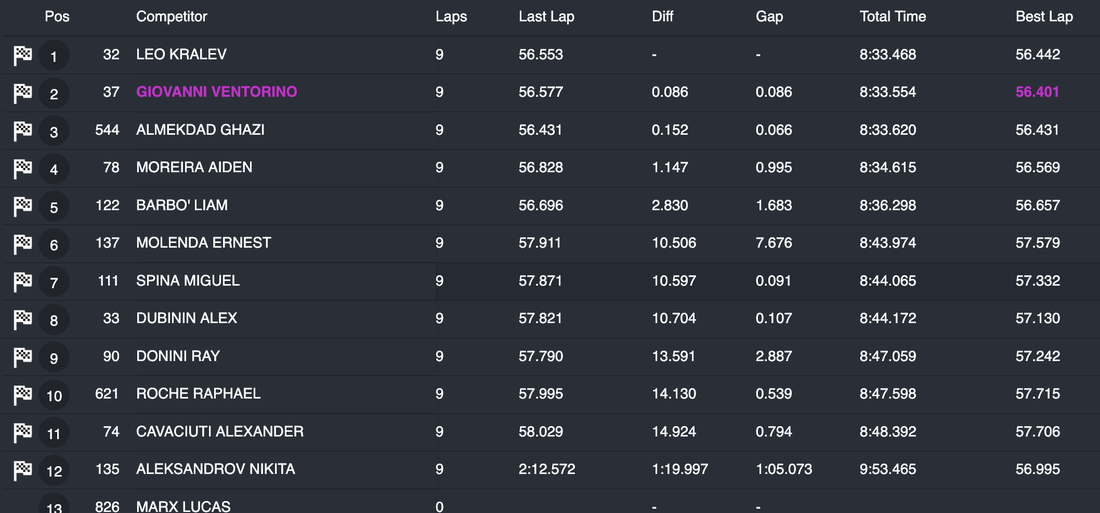Click the position 9 badge for Donini Ray
The height and width of the screenshot is (513, 1100).
pos(54,358)
